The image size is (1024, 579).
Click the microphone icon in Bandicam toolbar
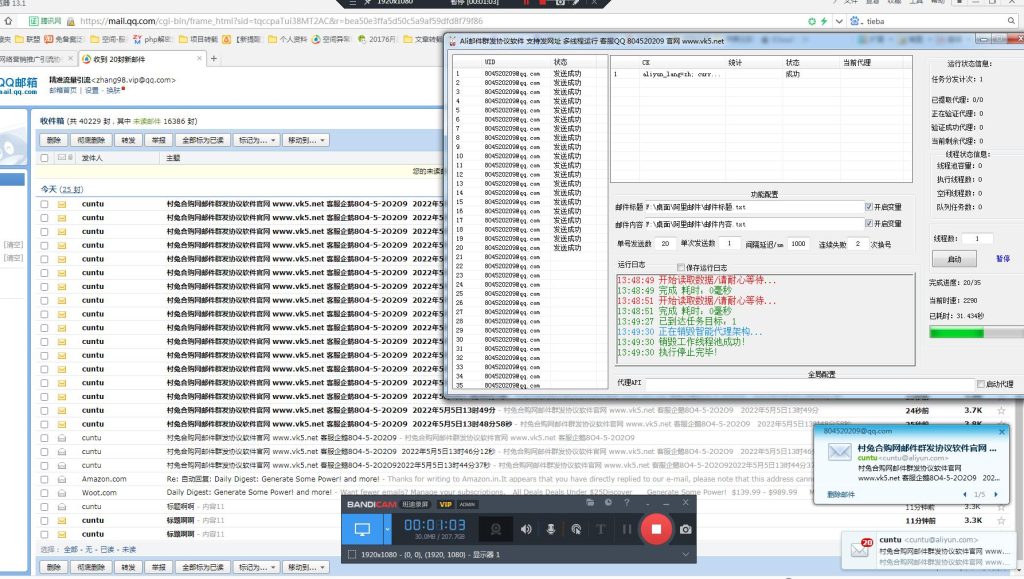(x=550, y=530)
